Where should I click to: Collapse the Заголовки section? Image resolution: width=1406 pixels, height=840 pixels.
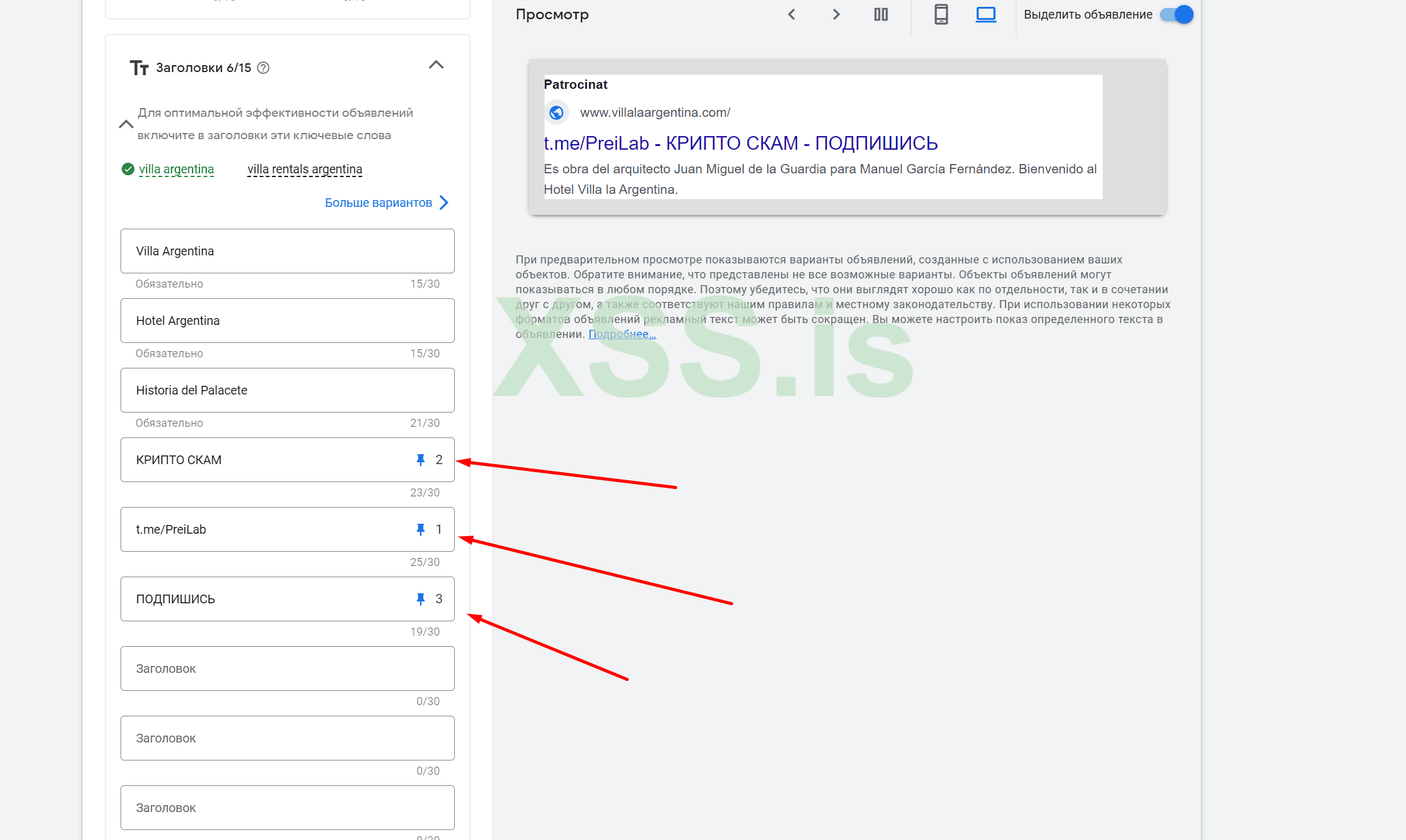click(x=436, y=65)
